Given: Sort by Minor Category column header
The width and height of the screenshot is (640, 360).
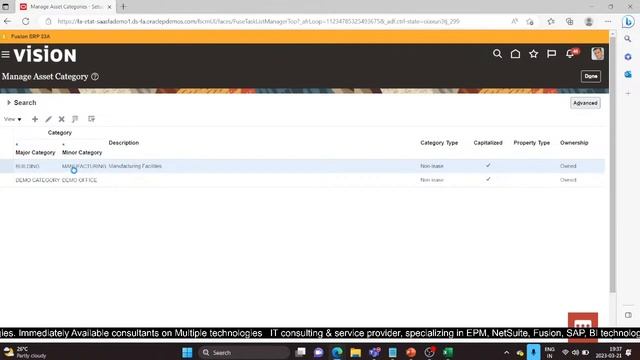Looking at the screenshot, I should (82, 152).
